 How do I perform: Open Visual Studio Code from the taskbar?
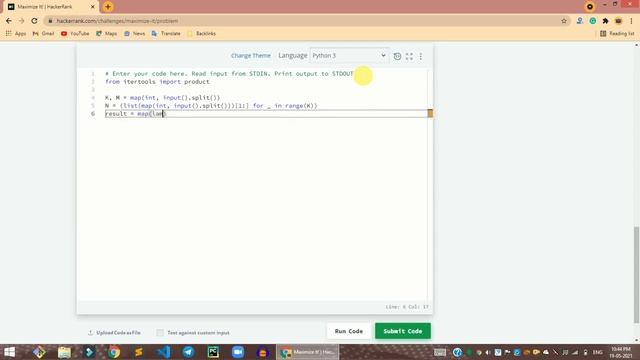164,352
